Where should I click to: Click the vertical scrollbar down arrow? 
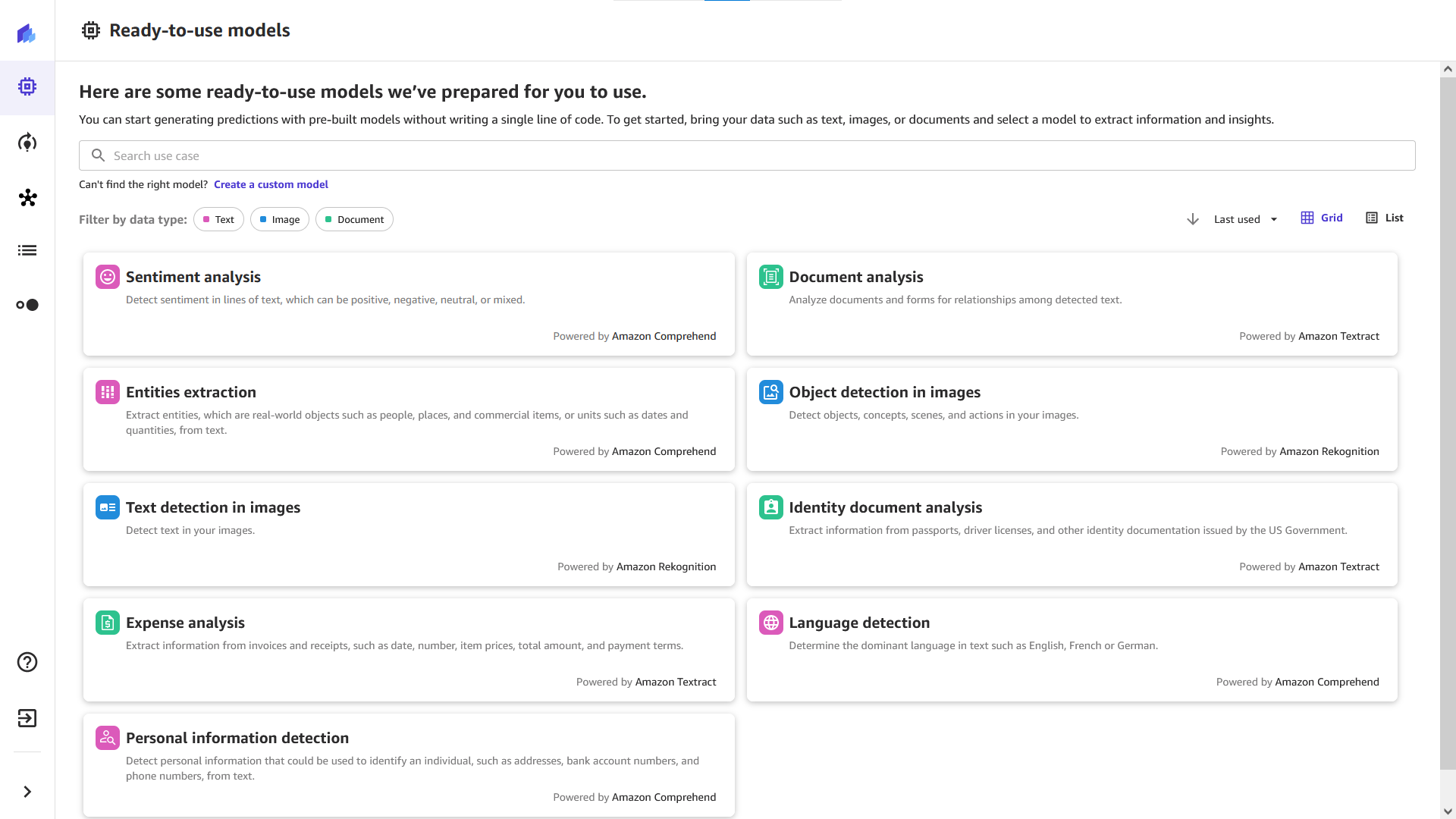coord(1448,811)
